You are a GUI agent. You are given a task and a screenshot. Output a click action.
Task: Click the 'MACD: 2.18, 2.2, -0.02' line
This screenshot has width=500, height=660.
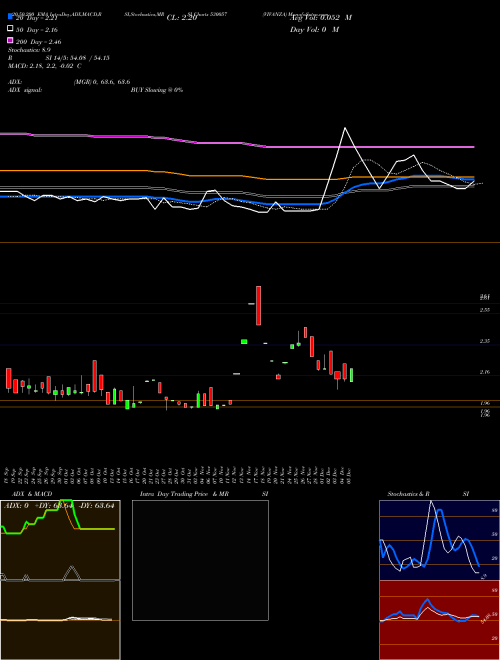(x=41, y=66)
